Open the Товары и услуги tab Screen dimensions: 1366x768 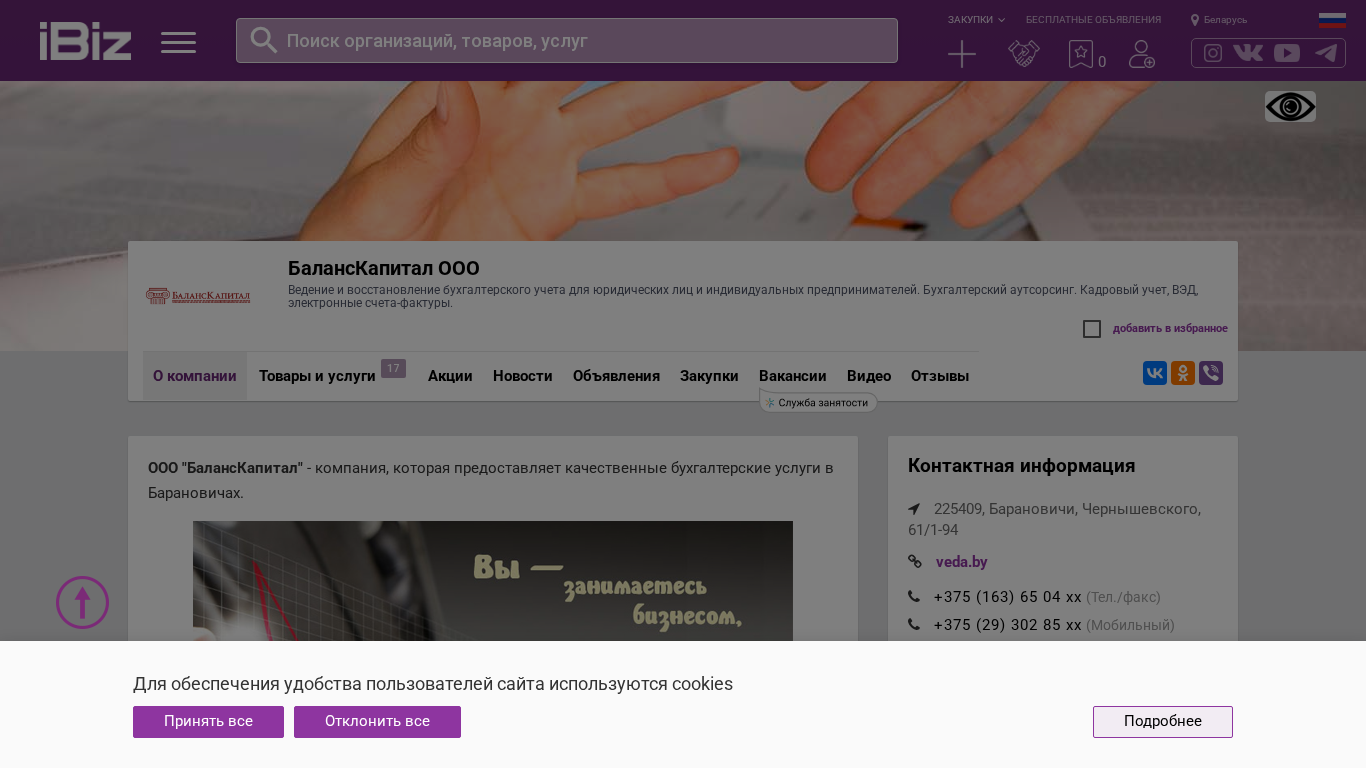[x=317, y=376]
